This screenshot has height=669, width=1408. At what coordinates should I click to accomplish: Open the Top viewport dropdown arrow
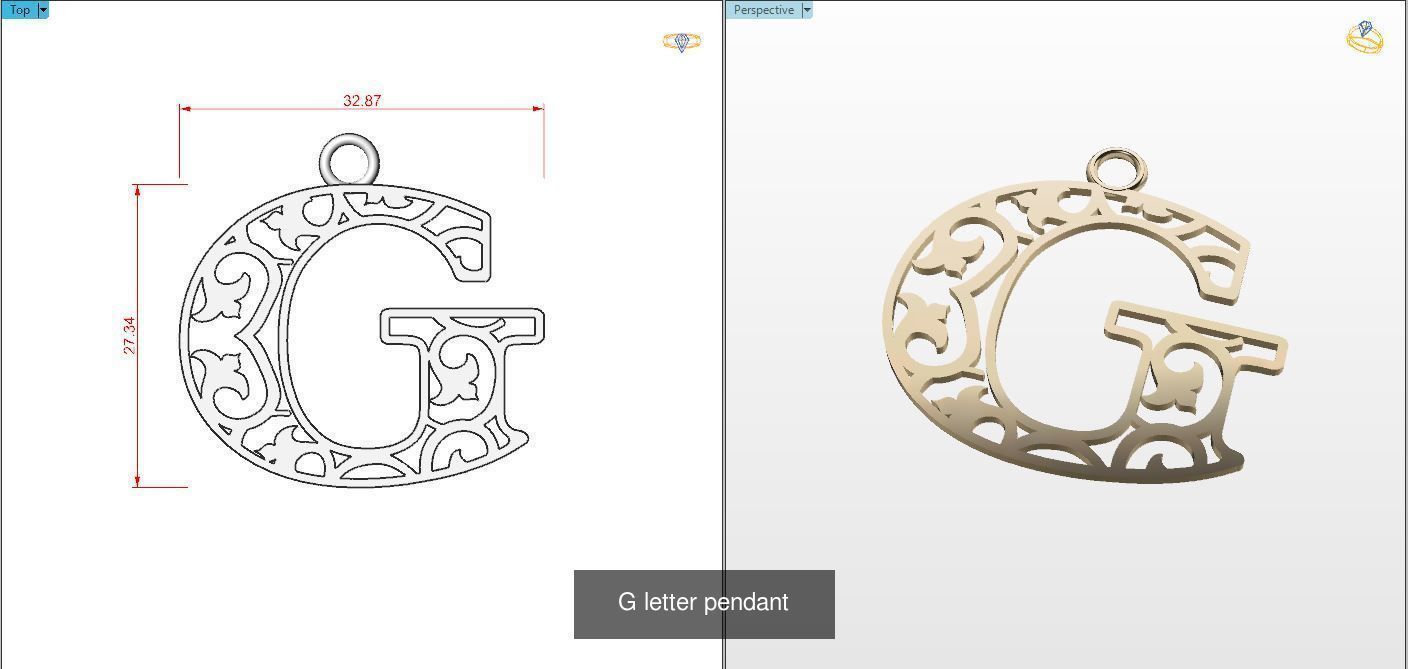click(43, 10)
